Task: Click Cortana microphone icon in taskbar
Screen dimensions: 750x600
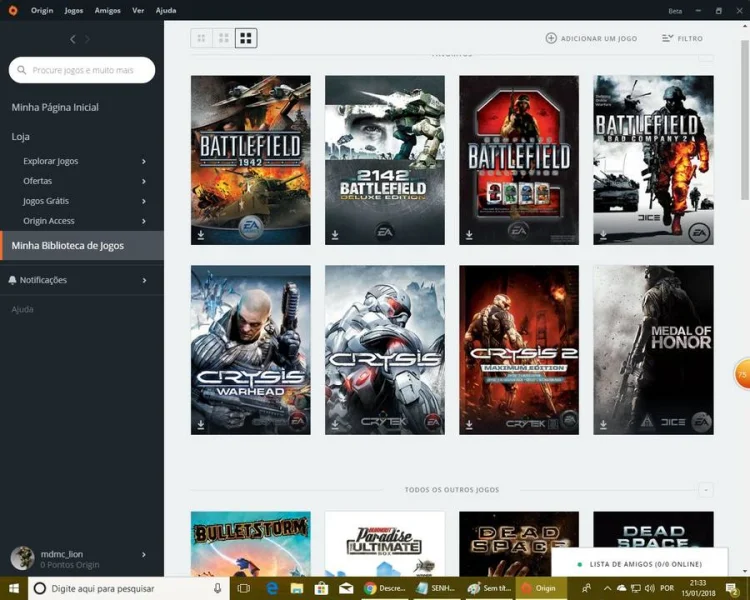Action: pyautogui.click(x=218, y=588)
